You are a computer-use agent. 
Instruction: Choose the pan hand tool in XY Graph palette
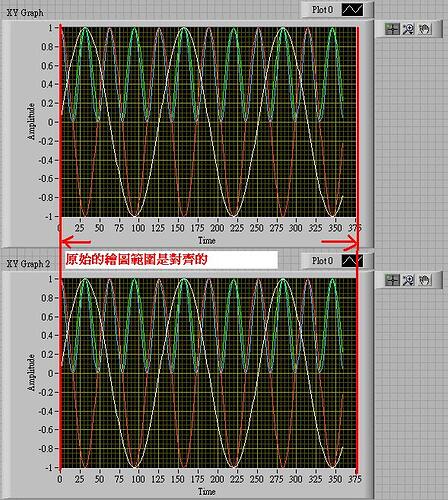[424, 29]
